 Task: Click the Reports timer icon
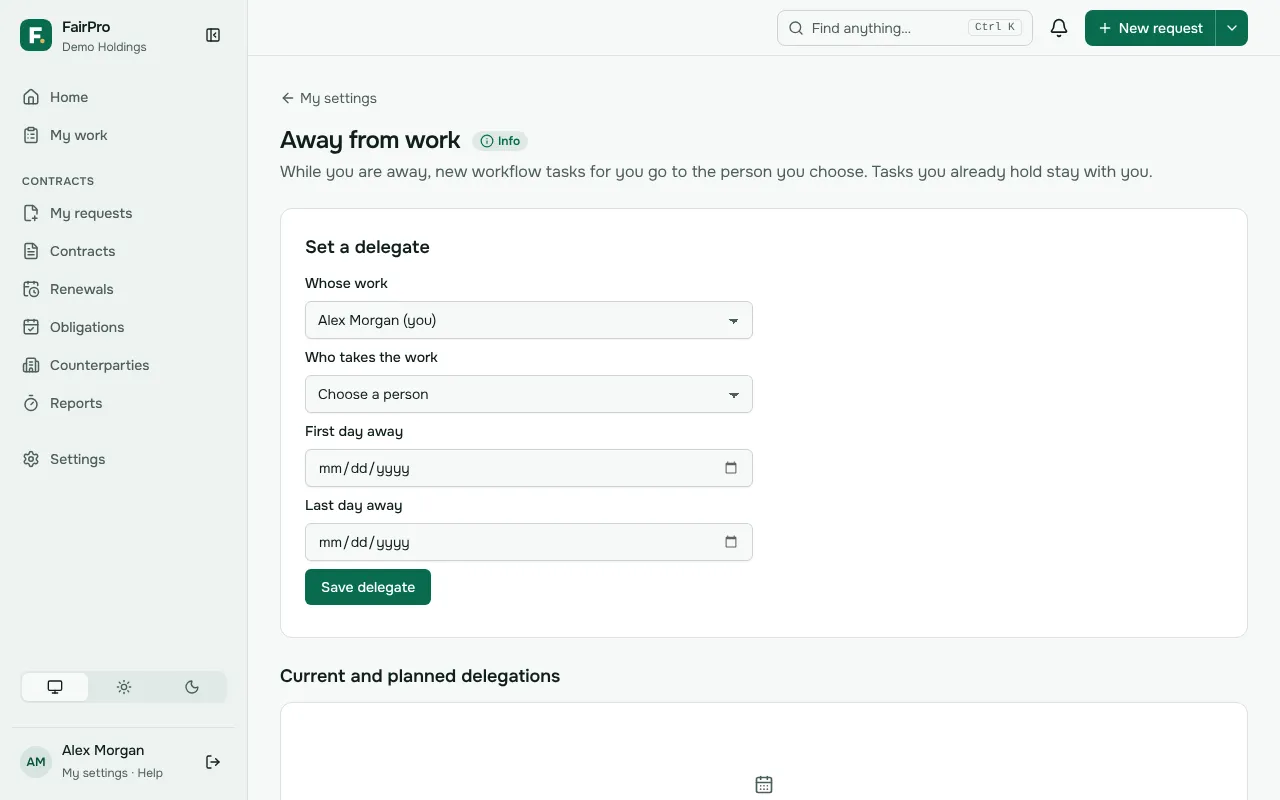tap(31, 403)
